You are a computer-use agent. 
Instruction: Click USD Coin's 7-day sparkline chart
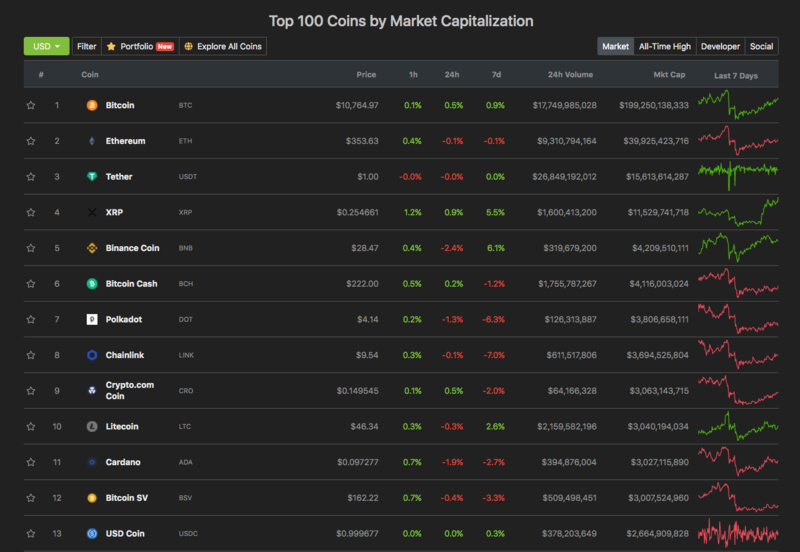(738, 533)
